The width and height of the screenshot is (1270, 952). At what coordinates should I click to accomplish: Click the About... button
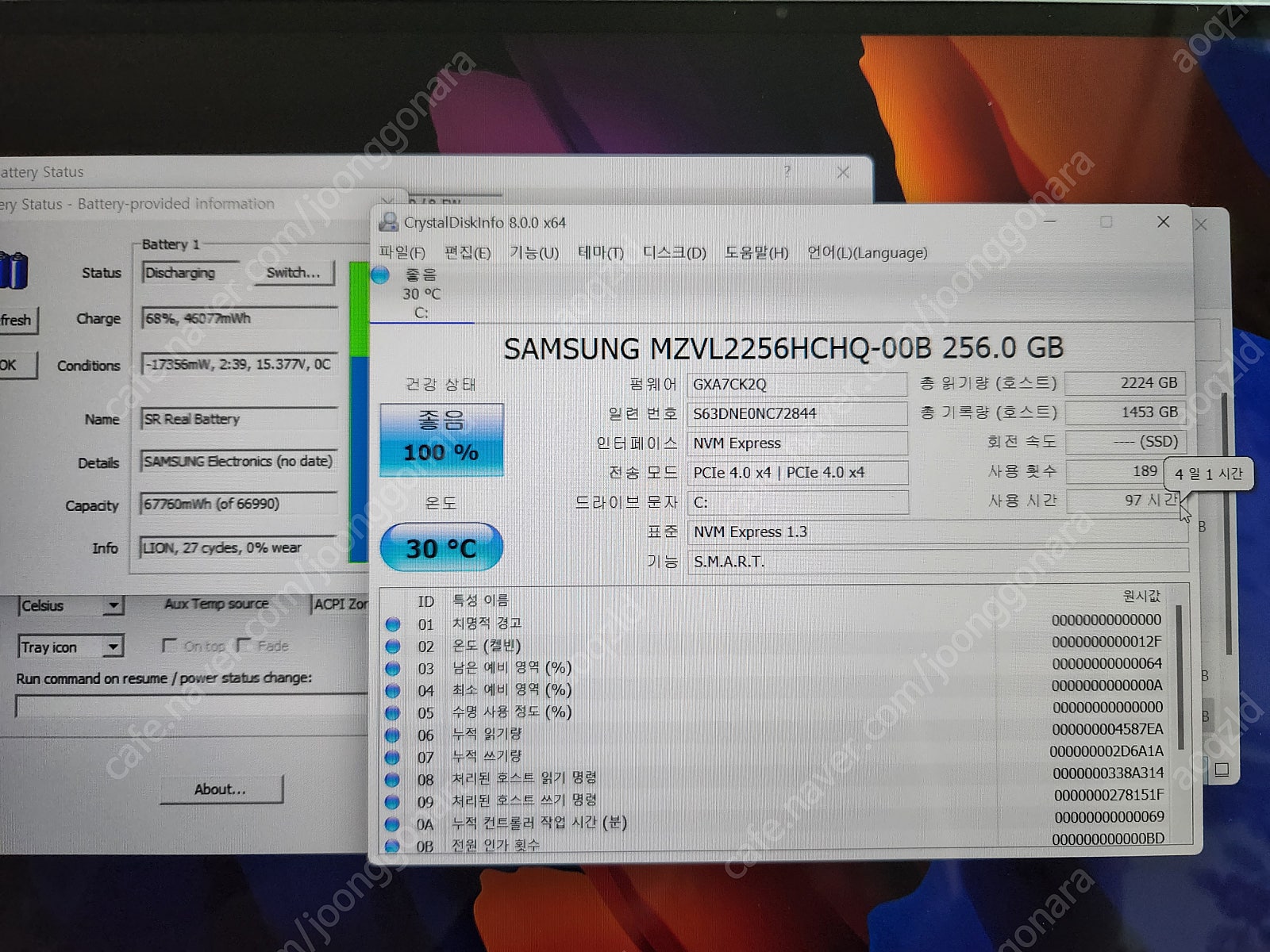221,790
